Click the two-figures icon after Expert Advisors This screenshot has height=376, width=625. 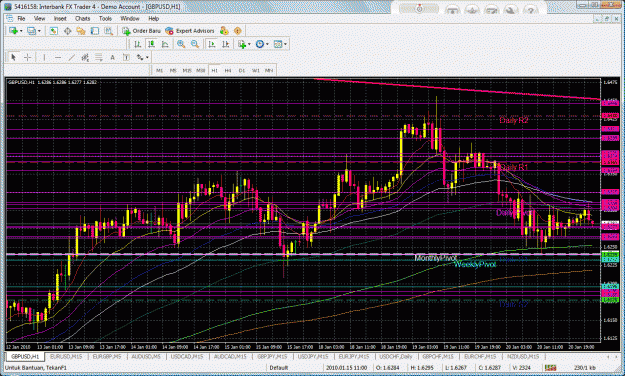[224, 31]
